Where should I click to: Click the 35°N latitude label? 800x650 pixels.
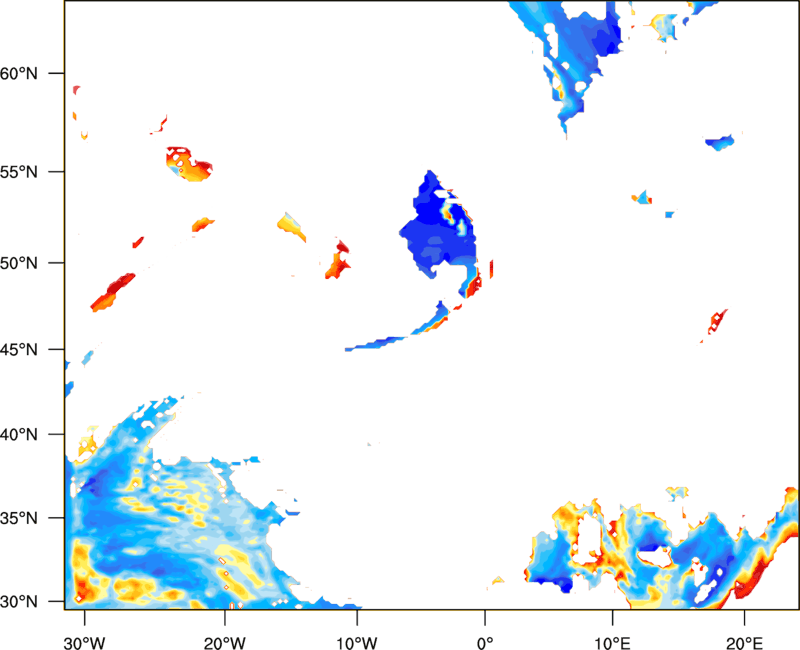(19, 518)
